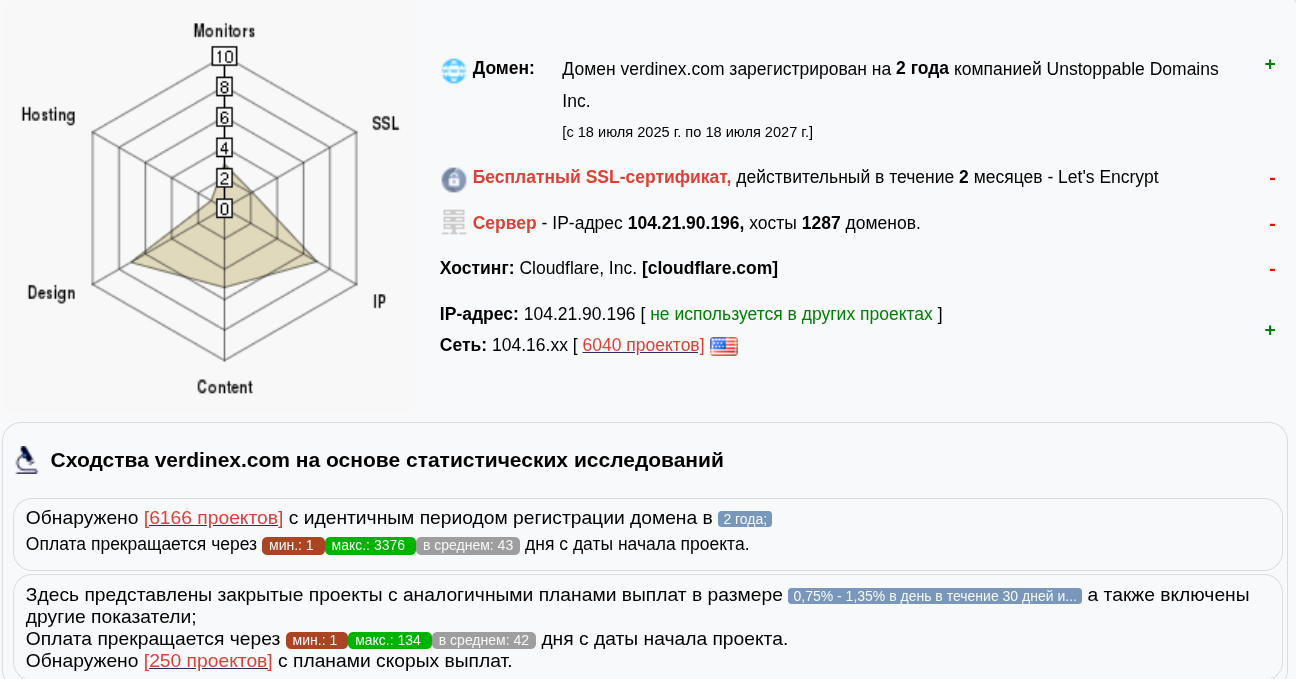This screenshot has height=679, width=1296.
Task: Click the red мин.: 1 badge in the registration period block
Action: pyautogui.click(x=293, y=546)
